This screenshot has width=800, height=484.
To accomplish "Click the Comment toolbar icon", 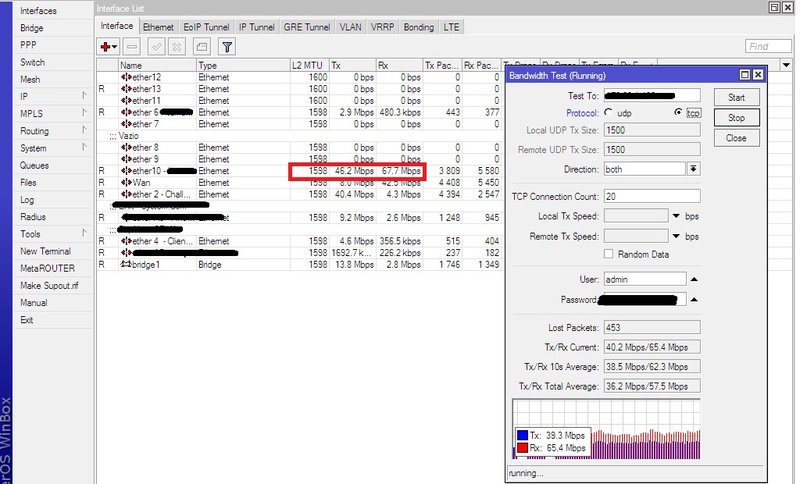I will pyautogui.click(x=202, y=47).
